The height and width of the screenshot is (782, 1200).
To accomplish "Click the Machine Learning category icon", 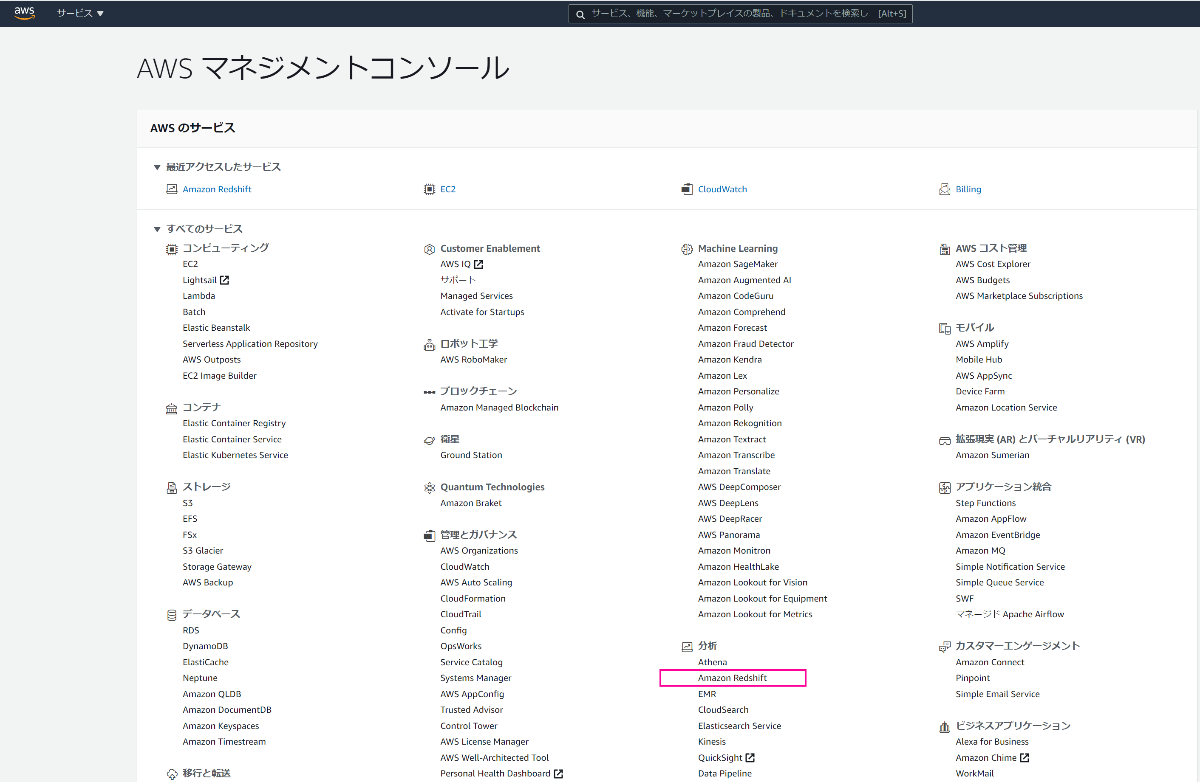I will pos(687,248).
